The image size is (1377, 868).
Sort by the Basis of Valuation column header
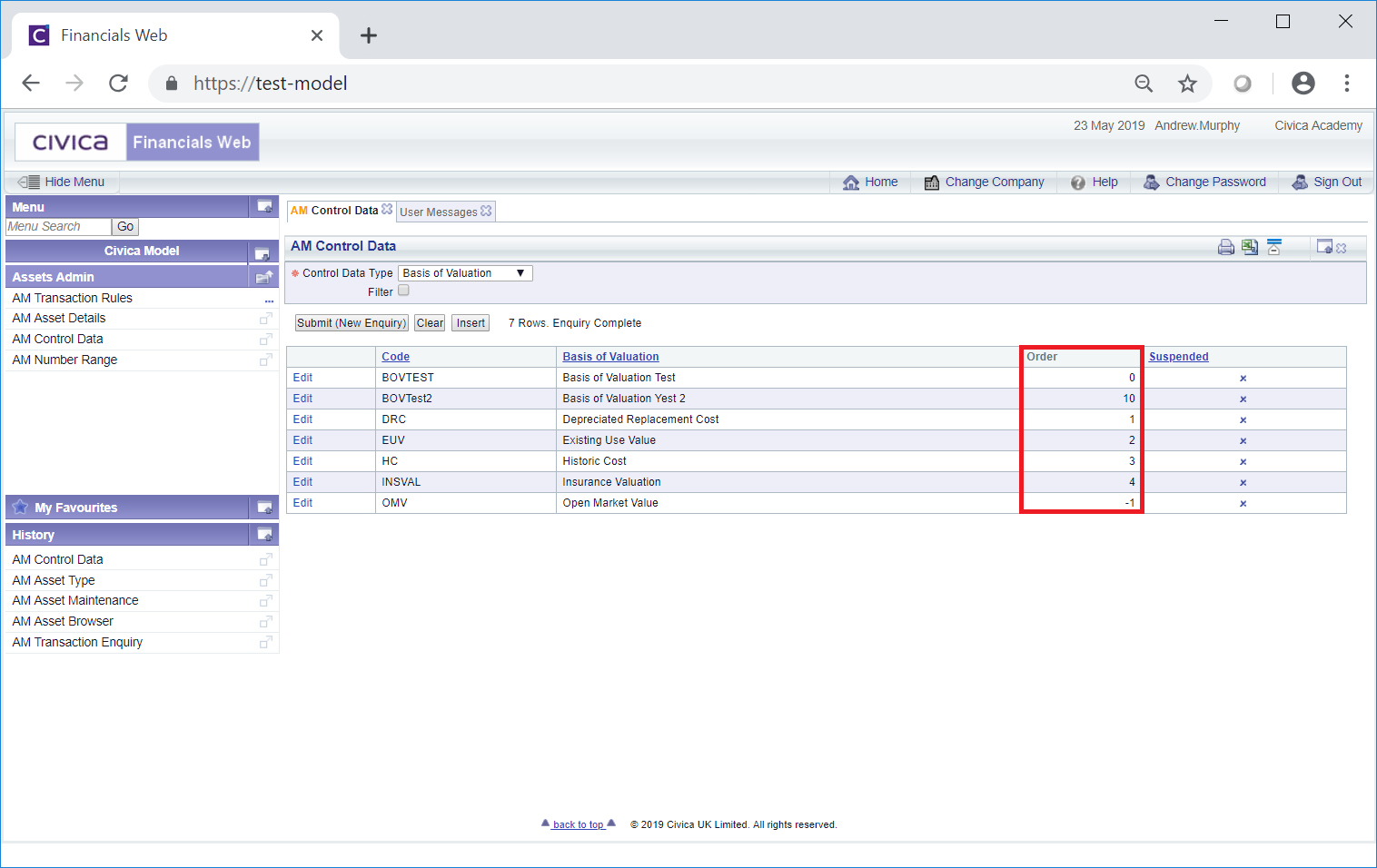click(x=610, y=357)
